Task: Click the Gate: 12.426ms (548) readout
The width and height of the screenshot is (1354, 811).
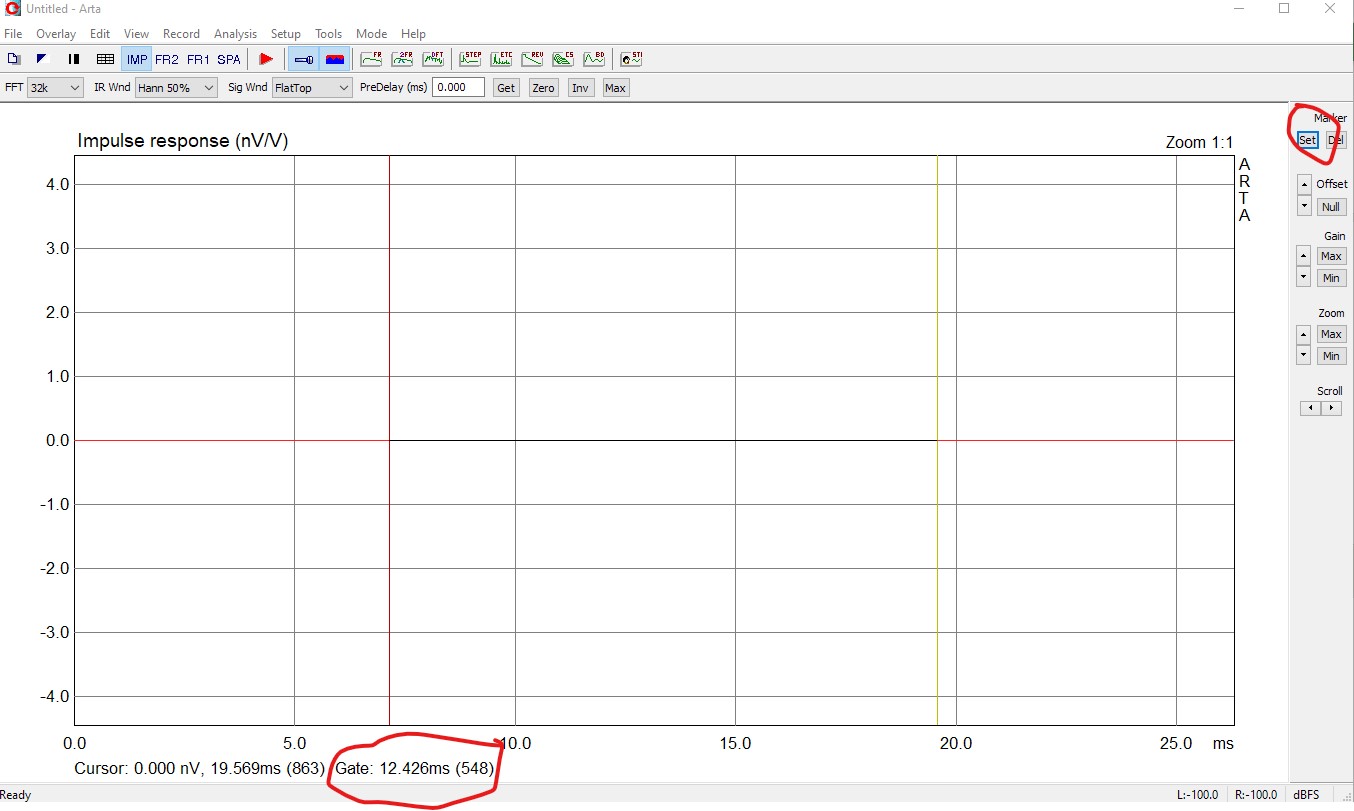Action: 414,769
